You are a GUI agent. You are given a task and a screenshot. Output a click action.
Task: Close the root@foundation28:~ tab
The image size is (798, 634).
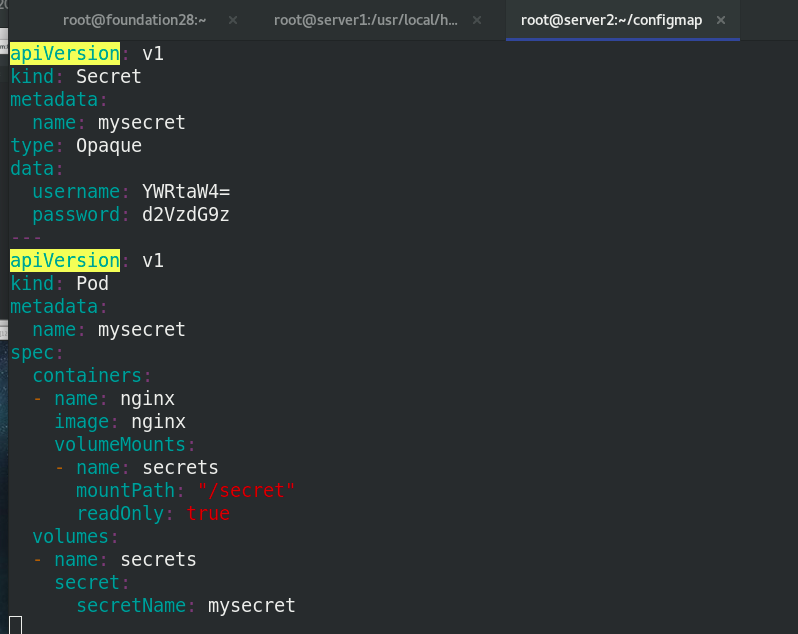click(x=233, y=20)
